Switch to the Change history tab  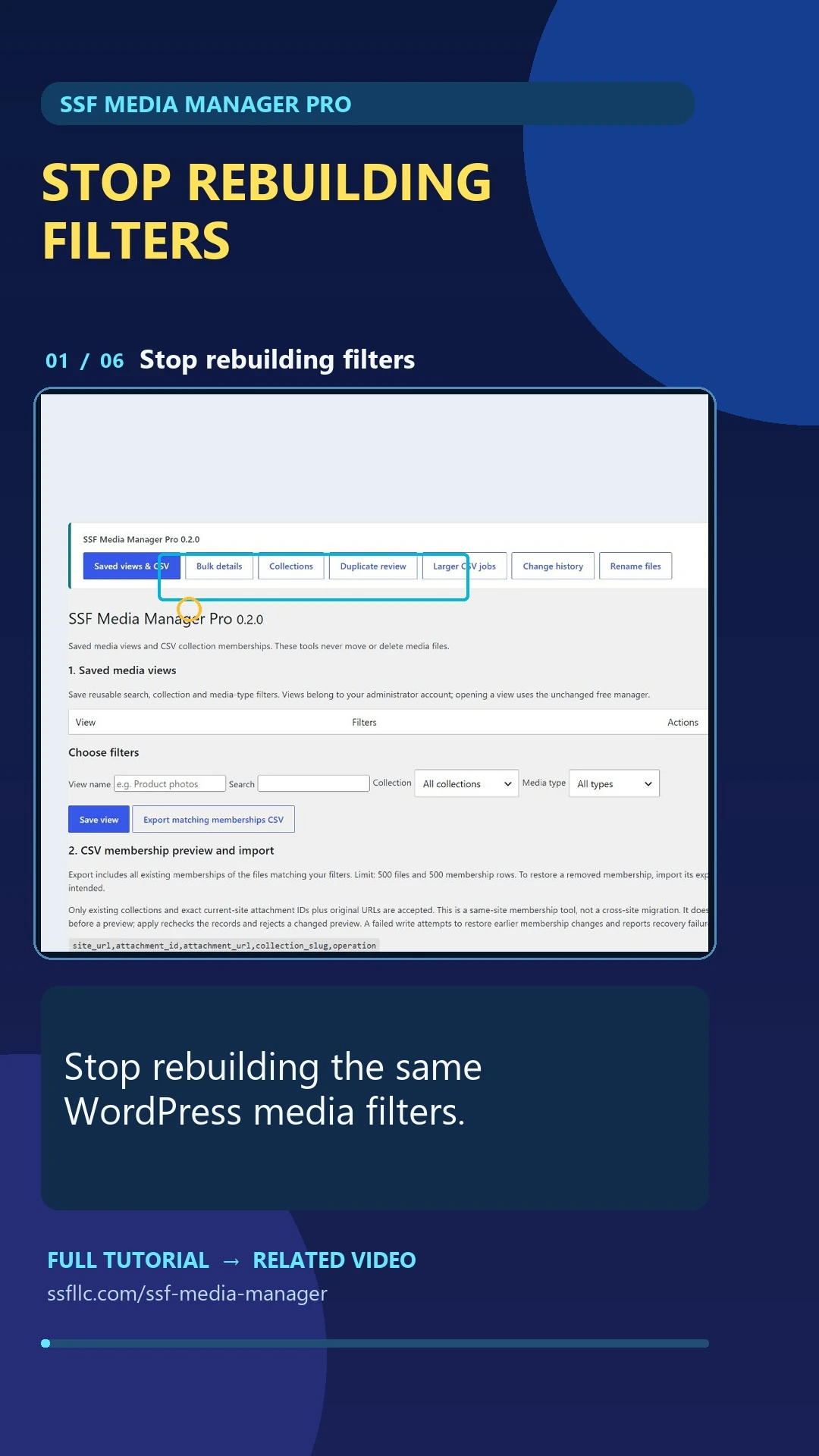(x=553, y=566)
